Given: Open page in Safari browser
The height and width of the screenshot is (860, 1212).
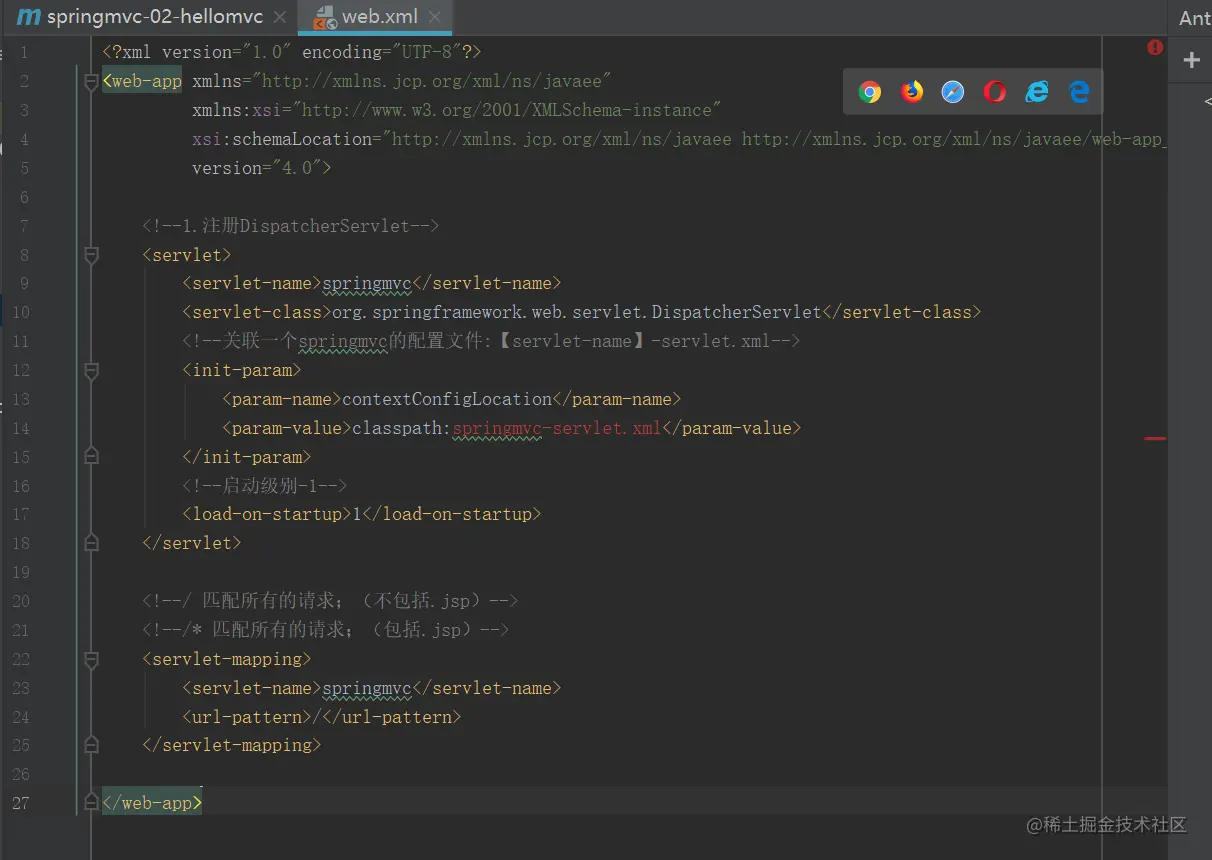Looking at the screenshot, I should (953, 92).
